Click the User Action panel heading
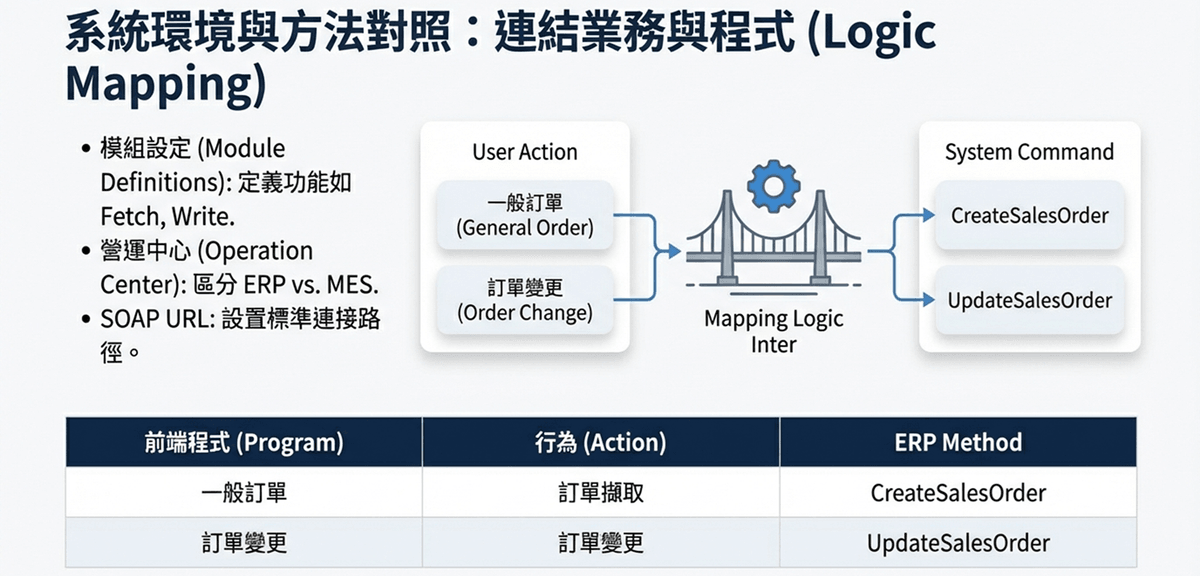Viewport: 1200px width, 576px height. [525, 152]
